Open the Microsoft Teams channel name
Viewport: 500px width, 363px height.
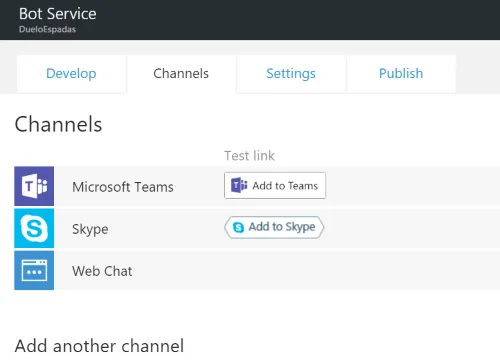pos(123,187)
